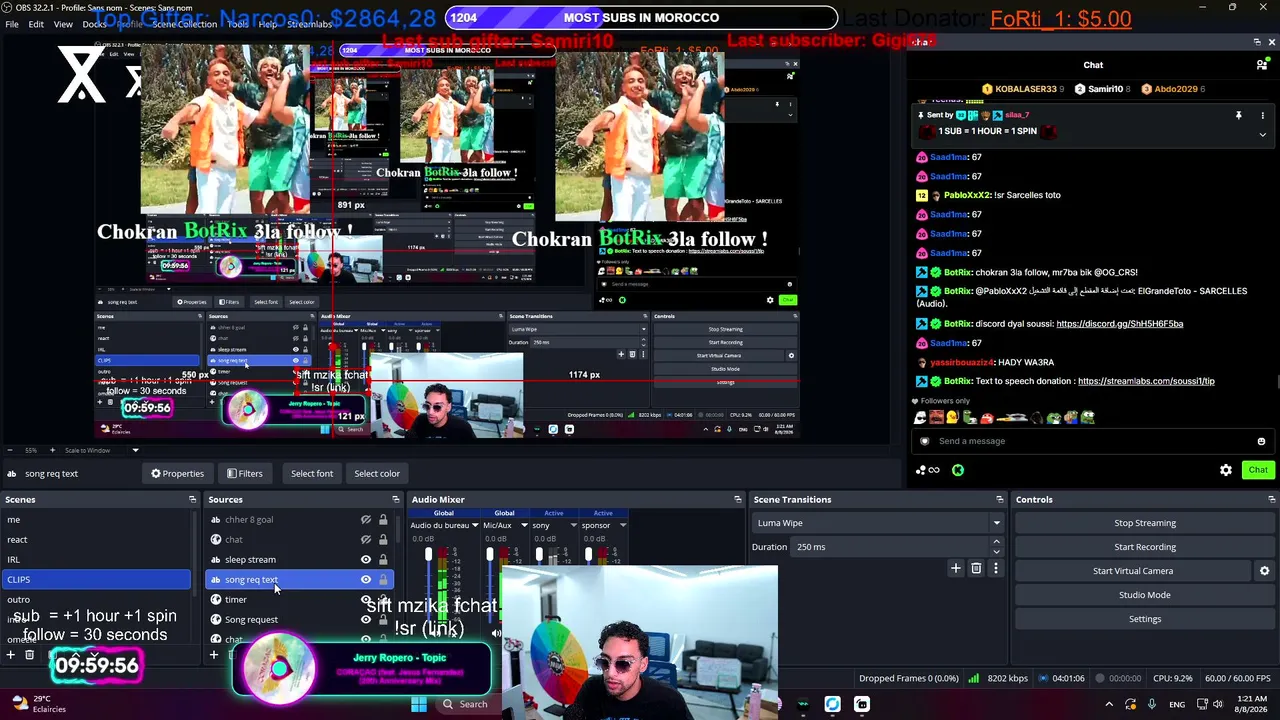The image size is (1280, 720).
Task: Show hidden system tray icons
Action: 1109,704
